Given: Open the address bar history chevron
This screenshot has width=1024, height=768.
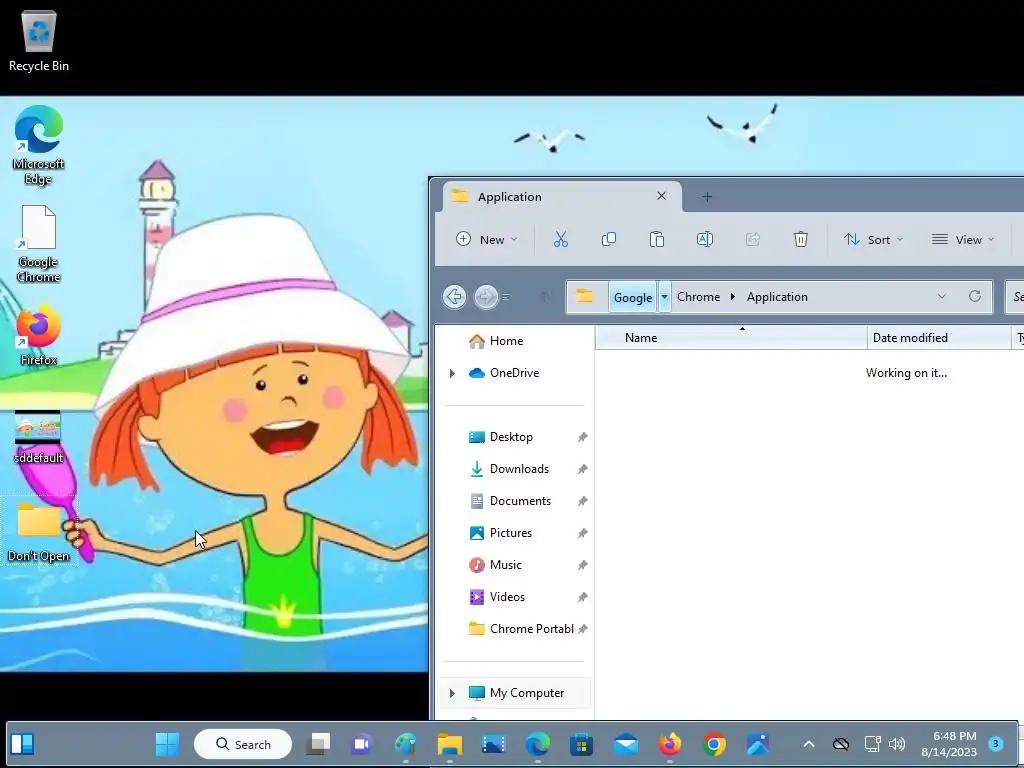Looking at the screenshot, I should click(x=942, y=296).
